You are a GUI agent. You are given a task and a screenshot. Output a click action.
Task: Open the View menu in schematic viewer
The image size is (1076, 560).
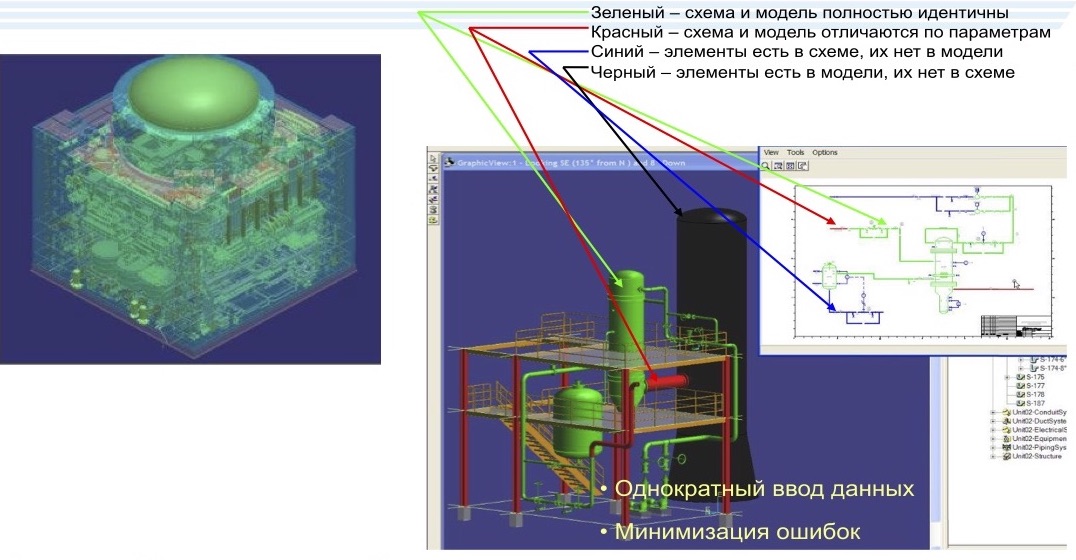(771, 152)
